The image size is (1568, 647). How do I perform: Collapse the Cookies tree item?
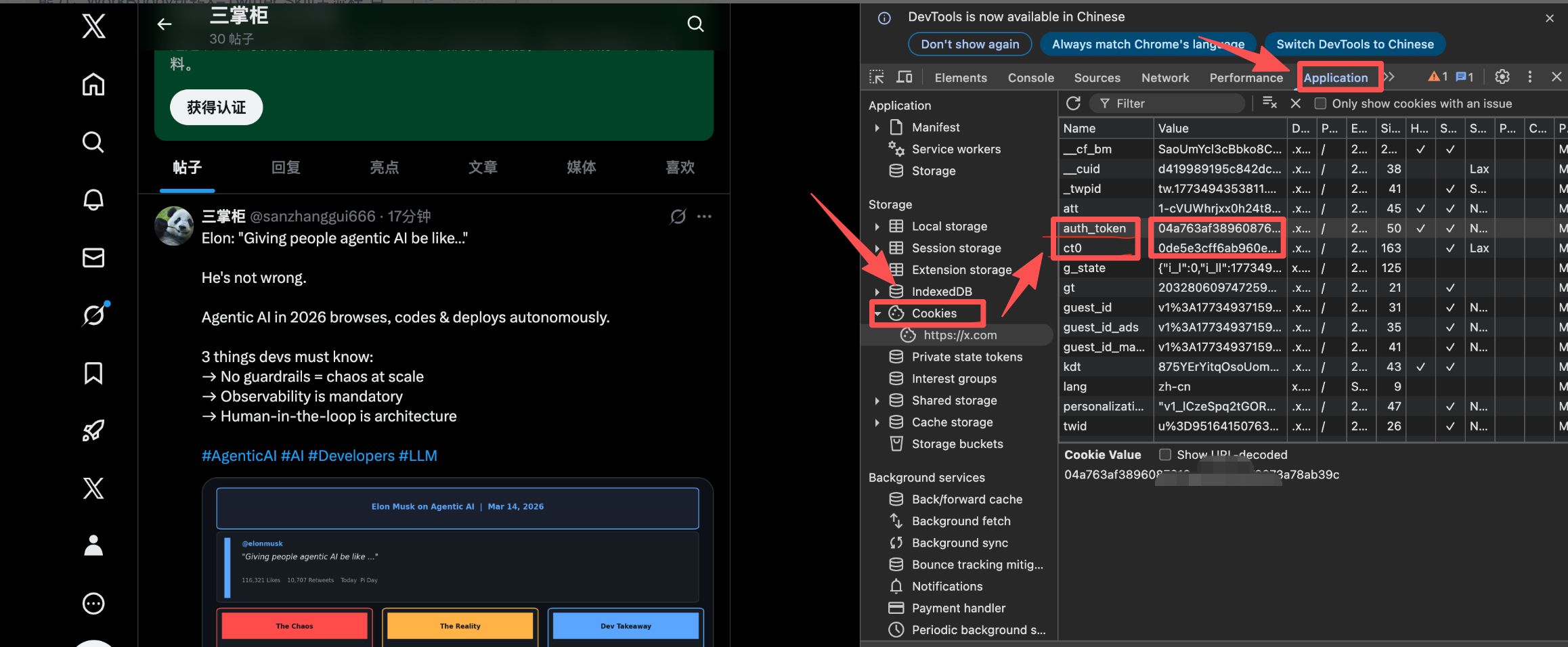[877, 313]
